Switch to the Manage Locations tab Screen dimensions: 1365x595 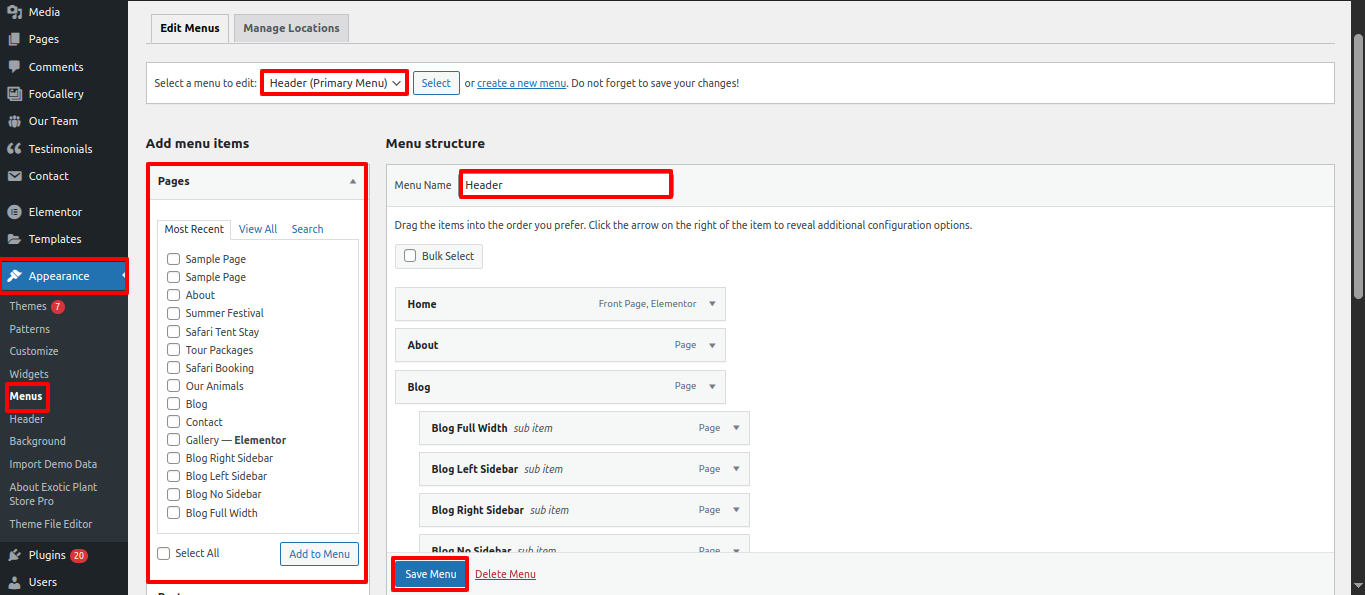[291, 28]
